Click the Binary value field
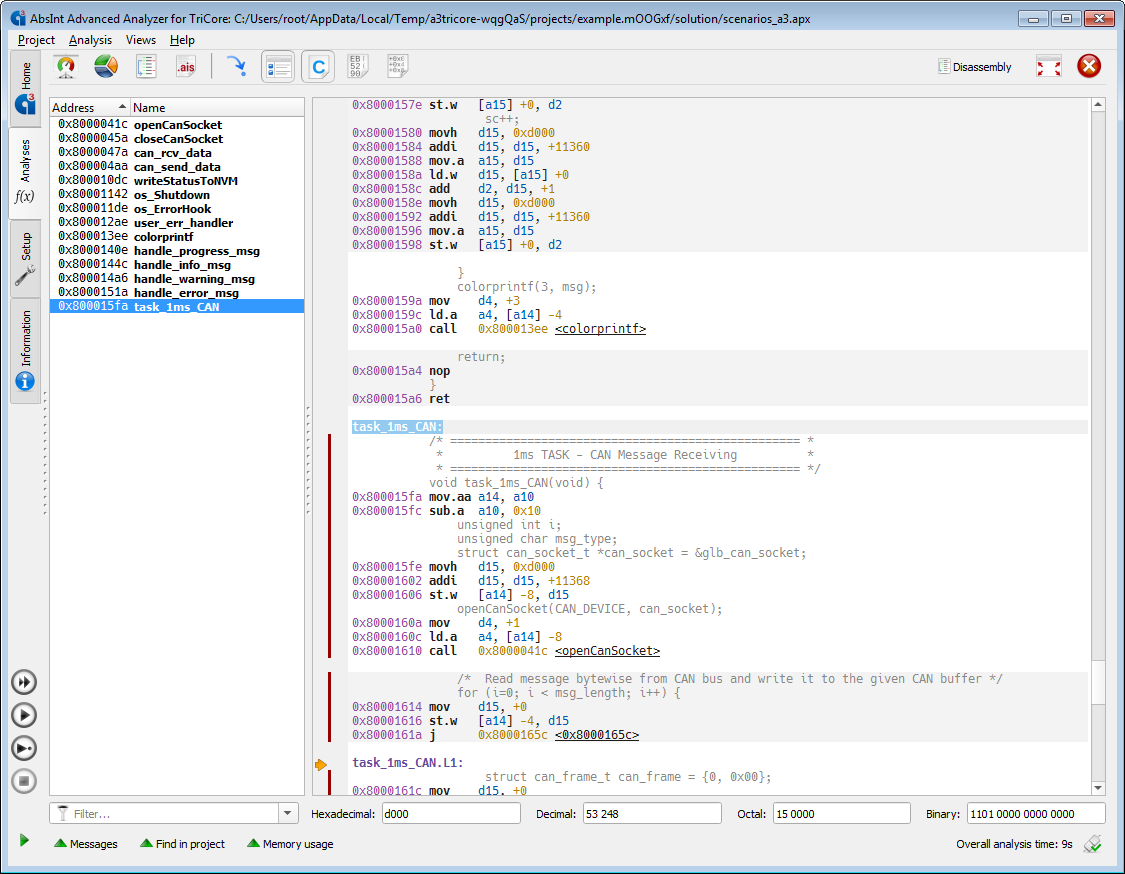The image size is (1125, 874). click(x=1036, y=814)
